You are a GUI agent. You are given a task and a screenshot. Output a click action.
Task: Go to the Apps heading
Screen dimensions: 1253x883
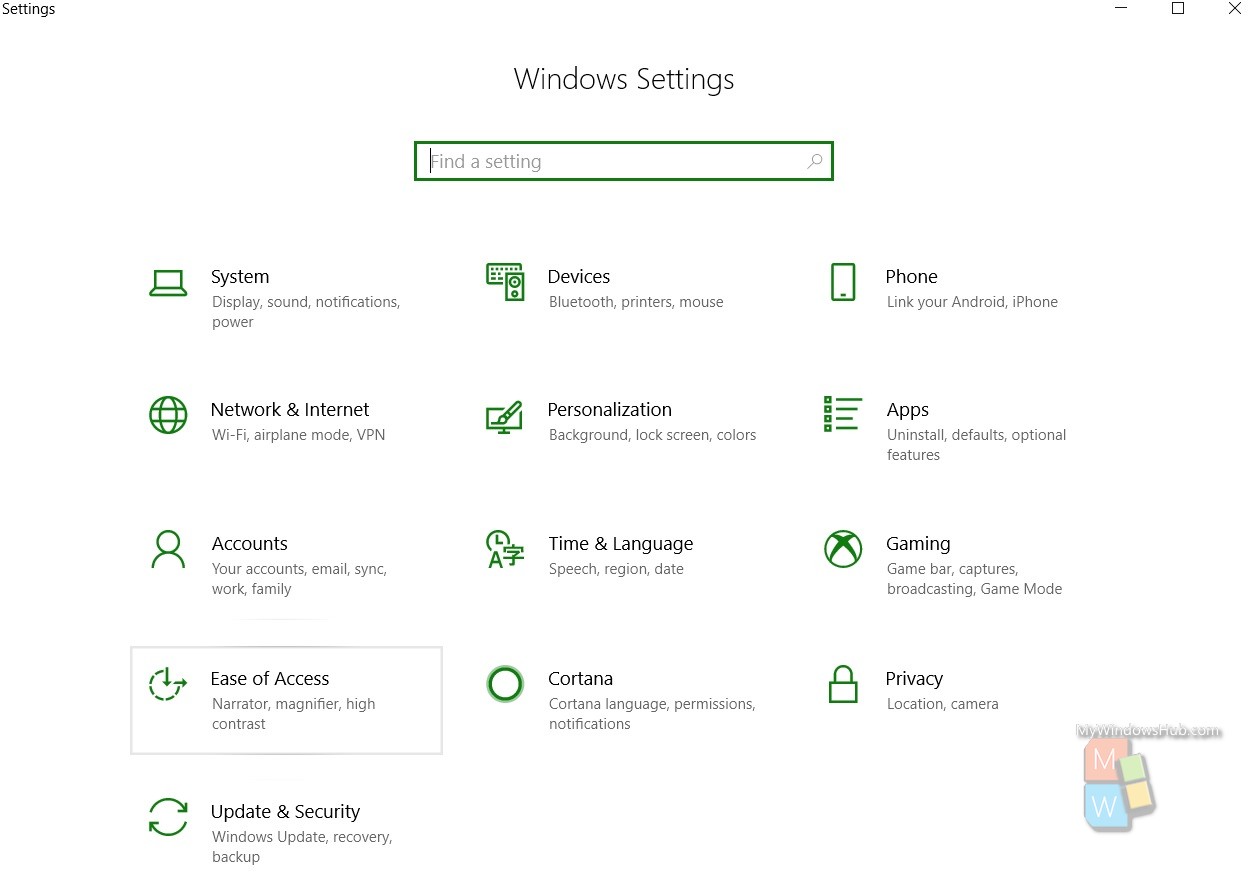pos(908,410)
